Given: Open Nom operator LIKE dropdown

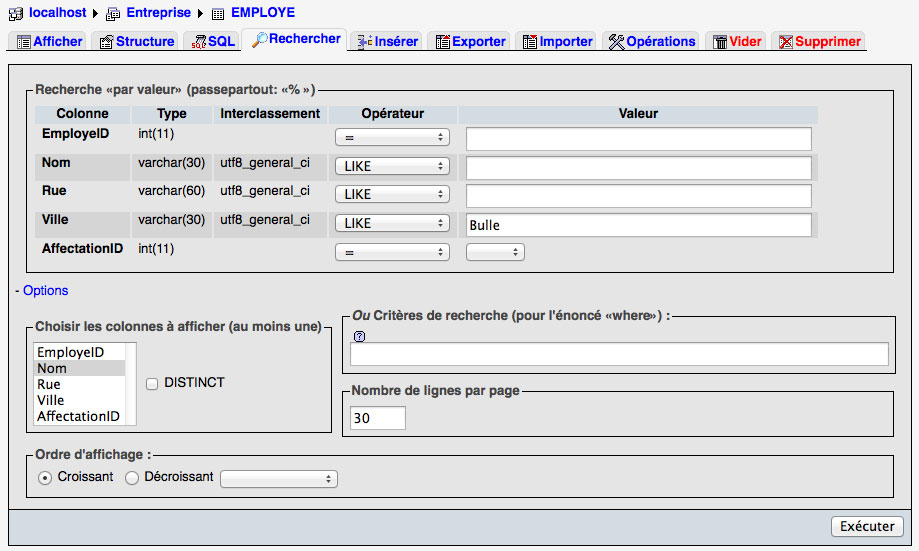Looking at the screenshot, I should point(392,166).
